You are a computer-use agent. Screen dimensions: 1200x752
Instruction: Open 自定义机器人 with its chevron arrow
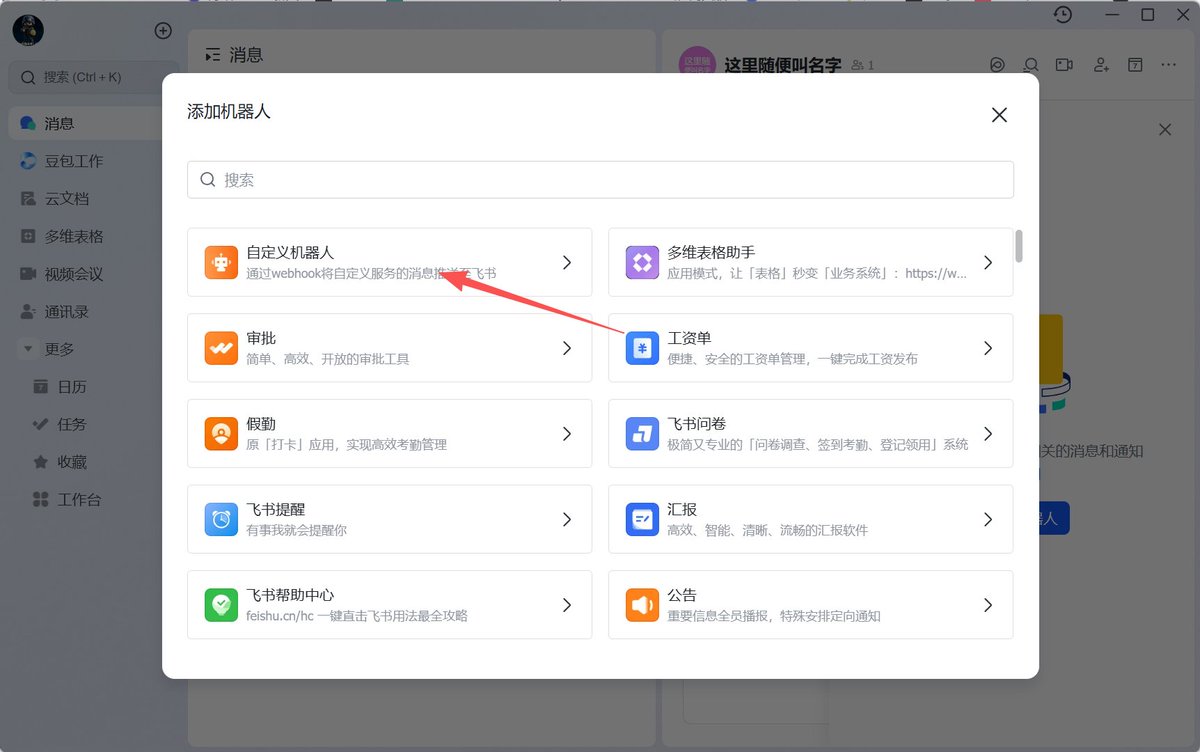(566, 262)
